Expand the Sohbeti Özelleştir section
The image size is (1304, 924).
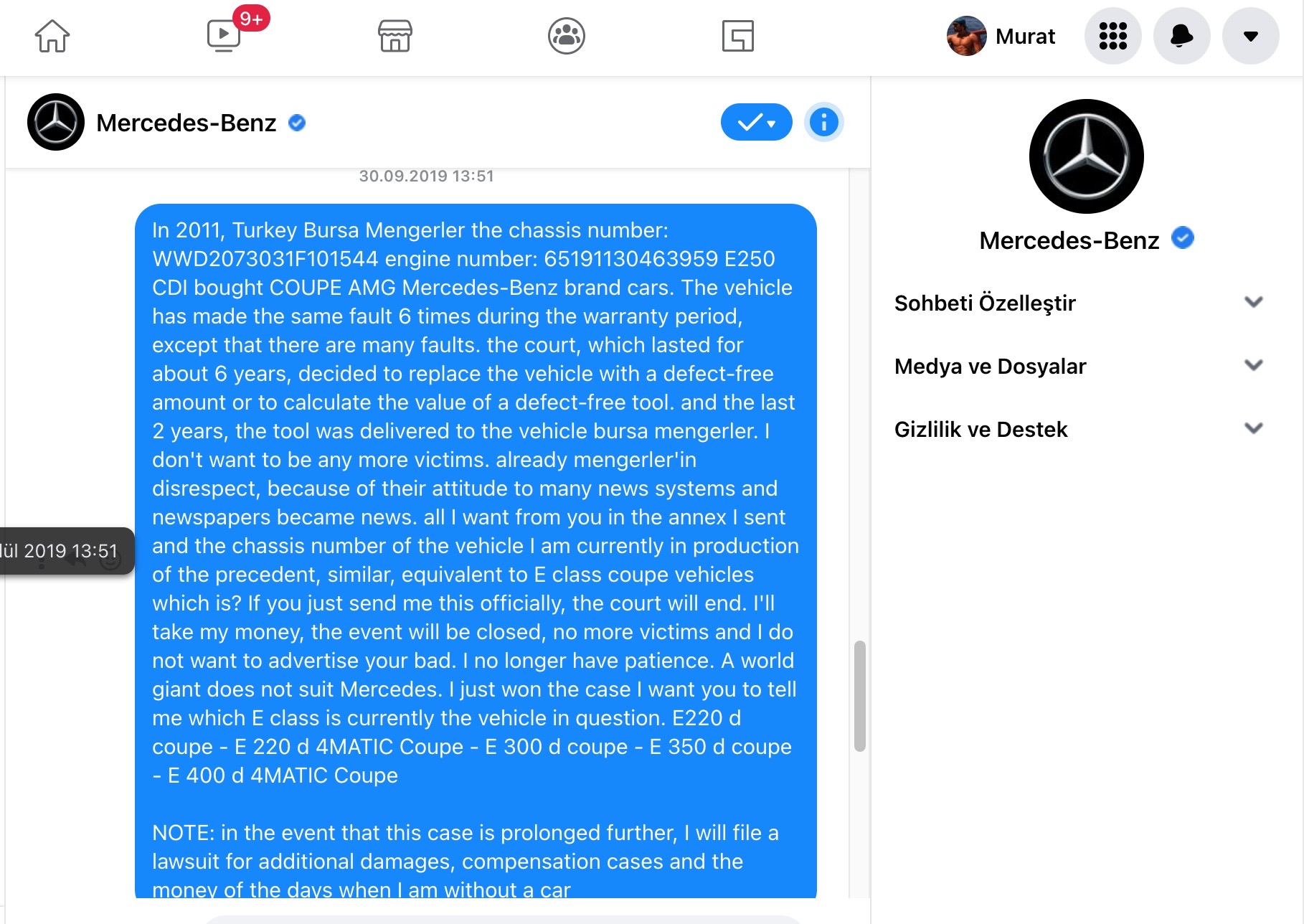1078,303
